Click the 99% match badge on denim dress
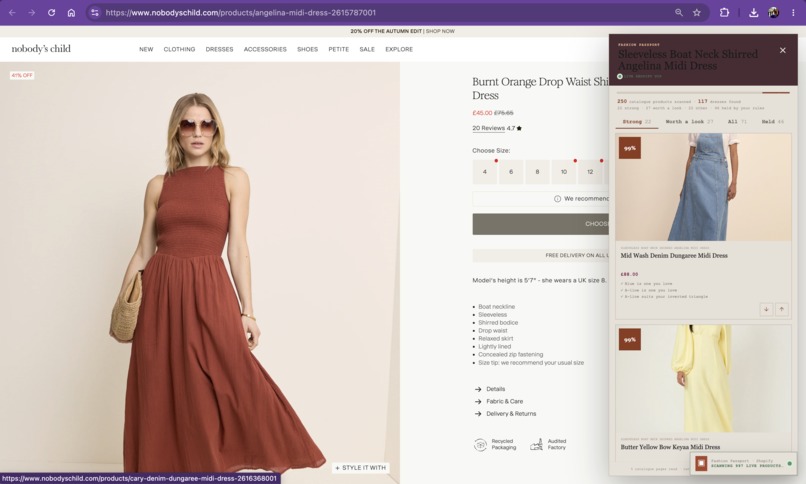 (630, 148)
